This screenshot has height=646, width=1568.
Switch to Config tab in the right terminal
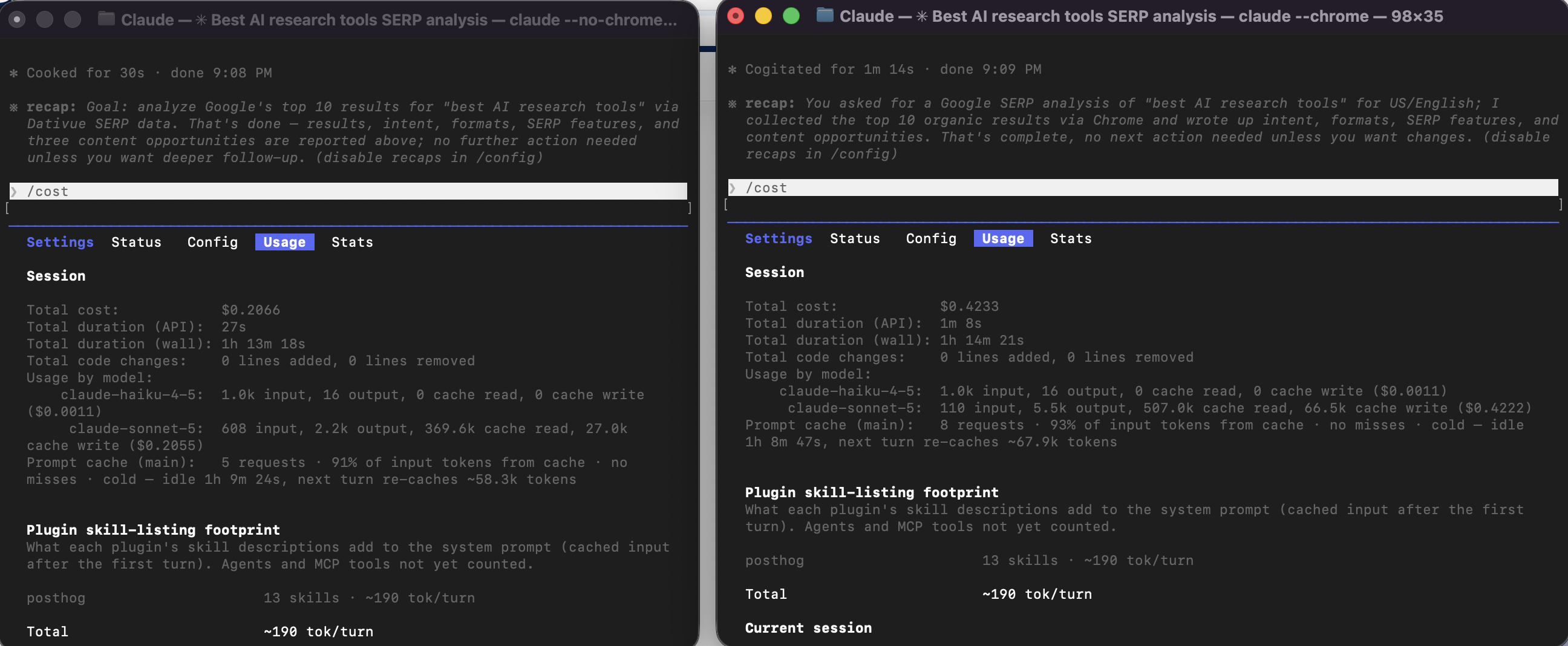click(x=930, y=238)
